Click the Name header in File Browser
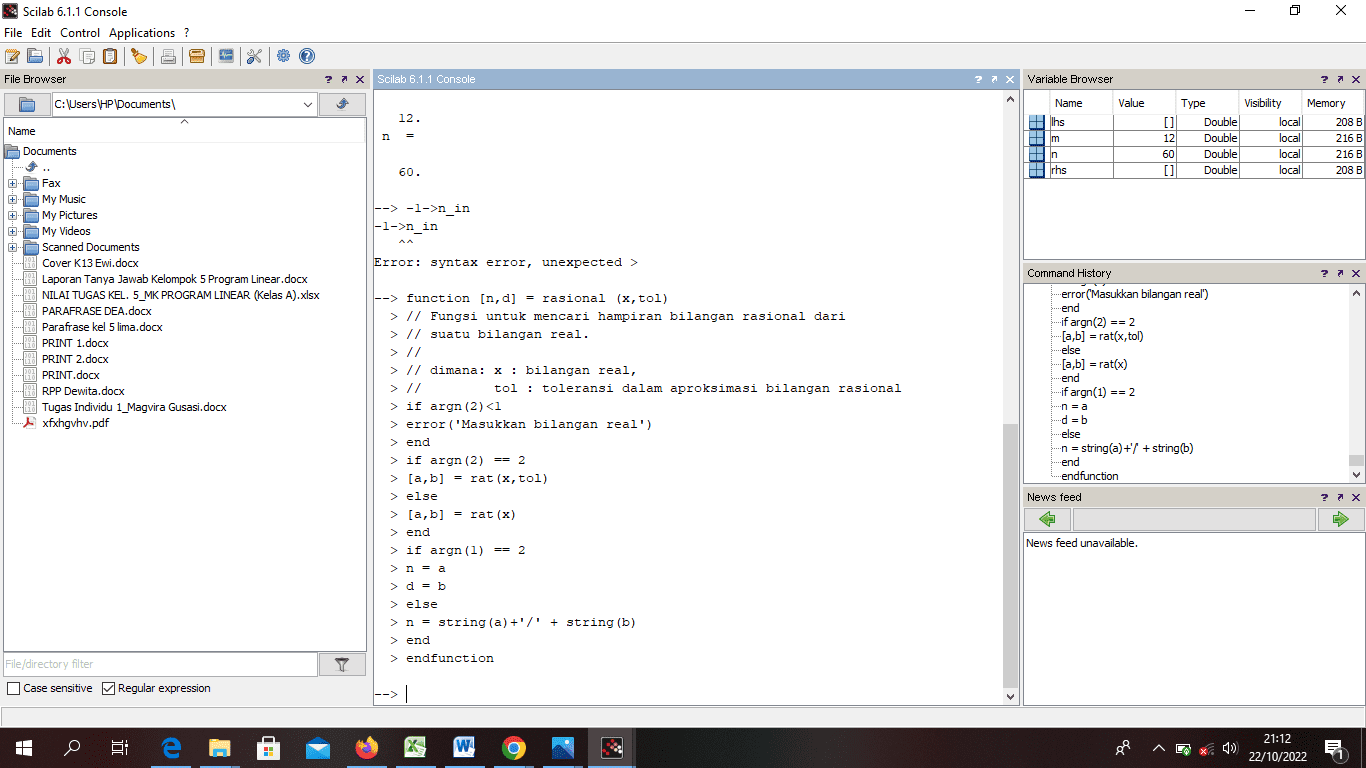1366x768 pixels. (185, 131)
